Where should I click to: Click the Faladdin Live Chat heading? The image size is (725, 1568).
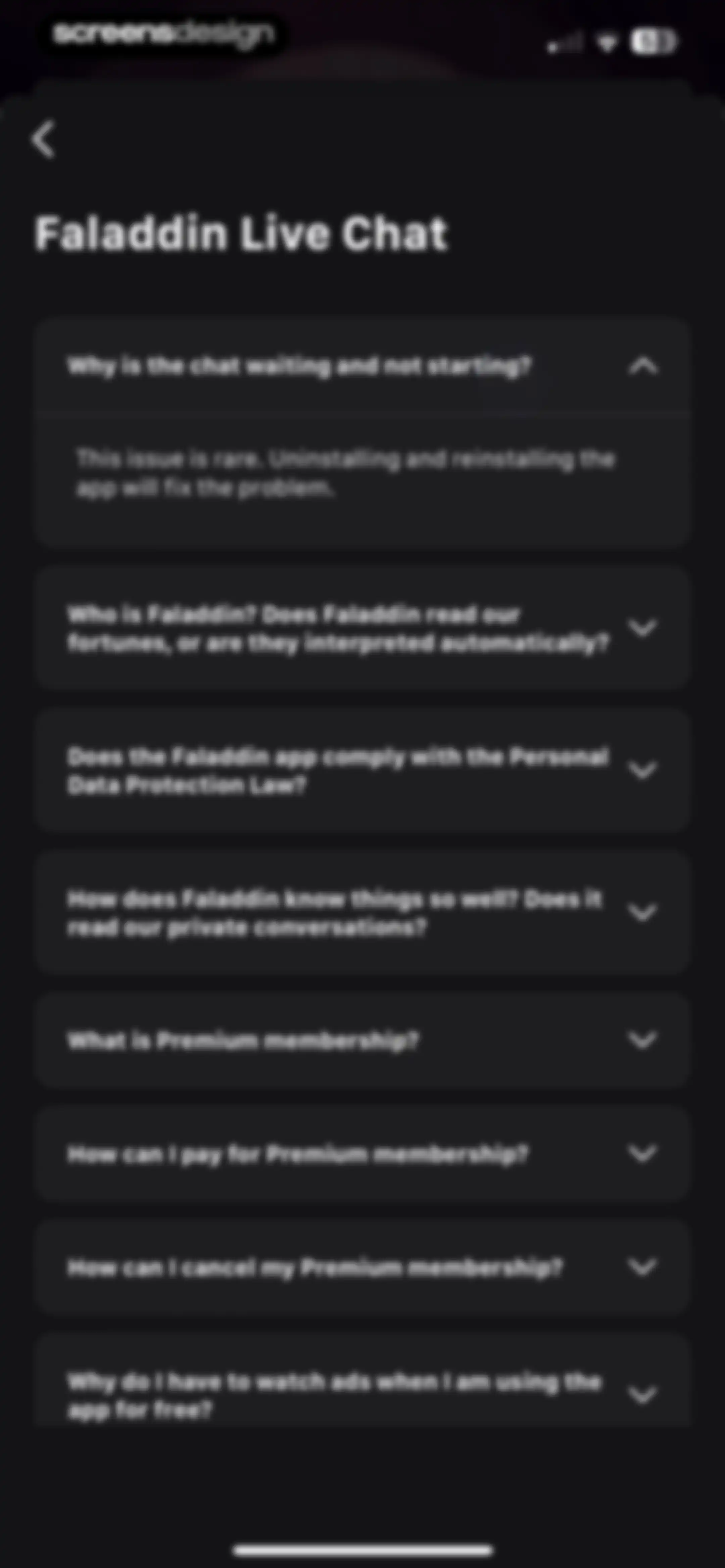[x=242, y=233]
